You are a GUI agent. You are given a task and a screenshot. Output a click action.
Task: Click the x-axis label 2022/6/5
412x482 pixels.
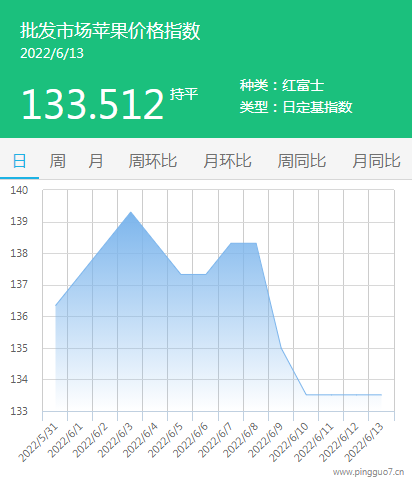point(165,440)
